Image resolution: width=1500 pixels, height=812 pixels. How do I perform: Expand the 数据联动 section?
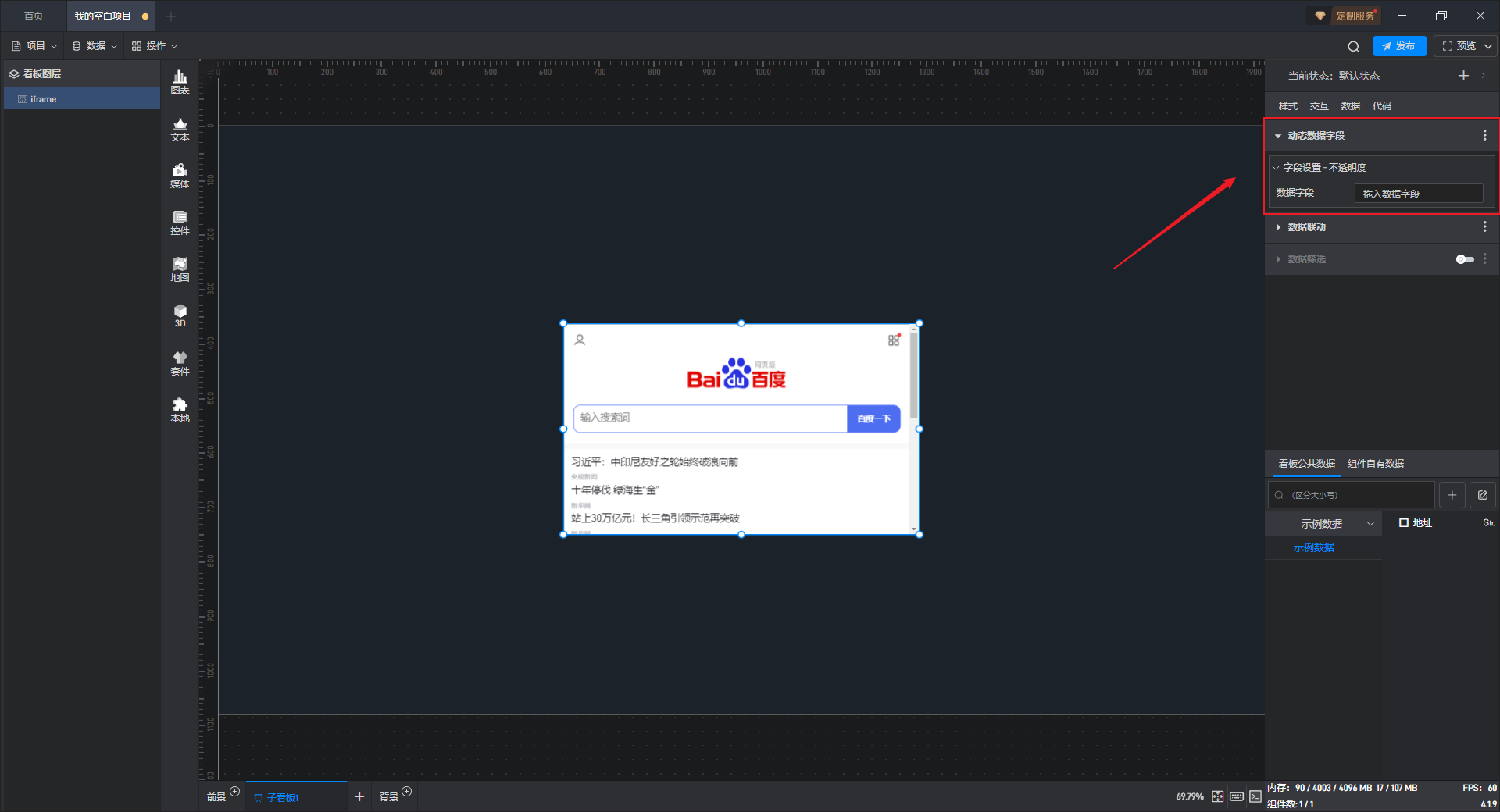1278,227
